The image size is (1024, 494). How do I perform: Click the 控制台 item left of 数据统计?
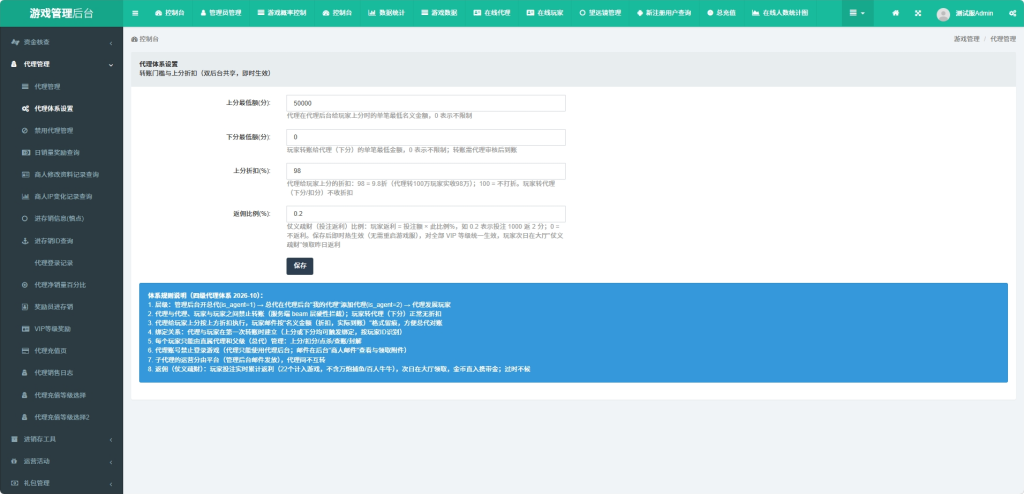coord(337,13)
